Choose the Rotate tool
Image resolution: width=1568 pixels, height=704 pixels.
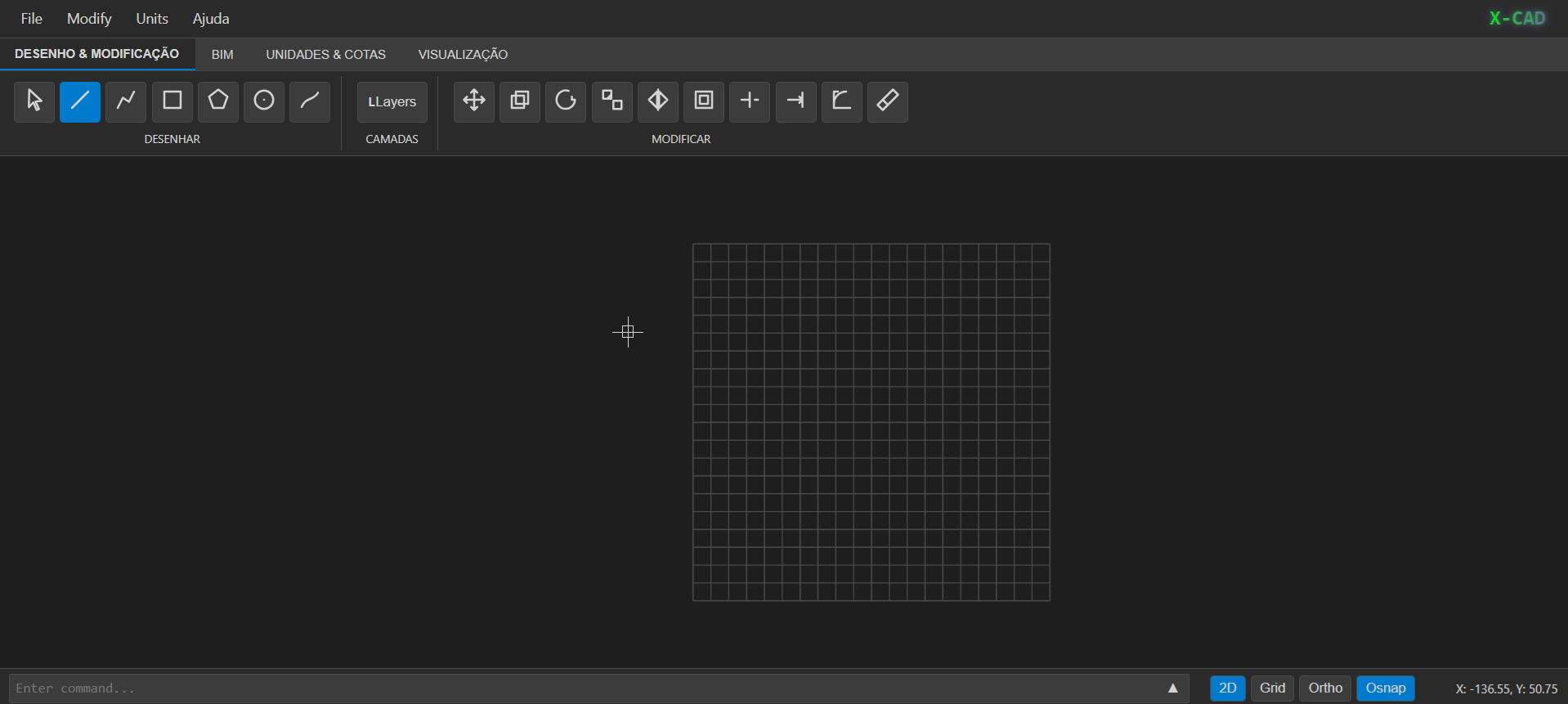[x=566, y=101]
